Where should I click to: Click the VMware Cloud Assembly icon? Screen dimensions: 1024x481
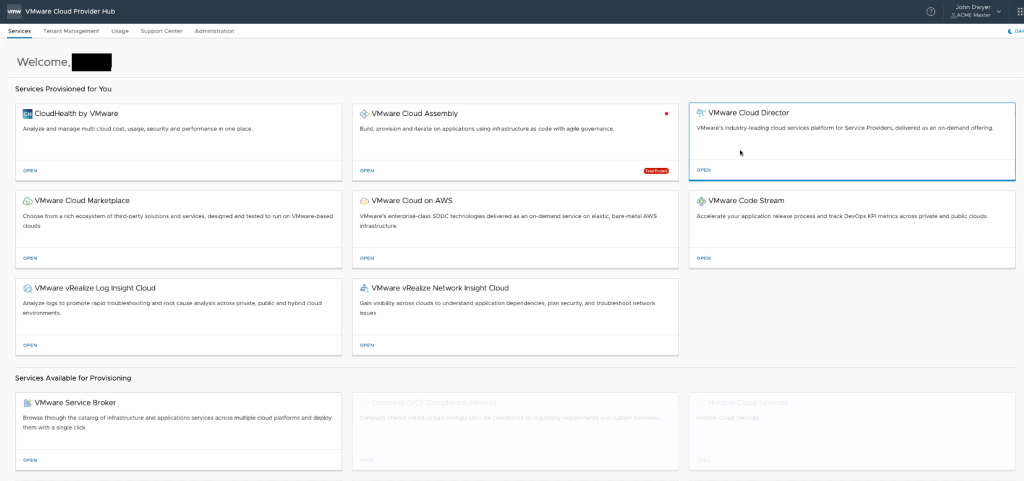[364, 114]
